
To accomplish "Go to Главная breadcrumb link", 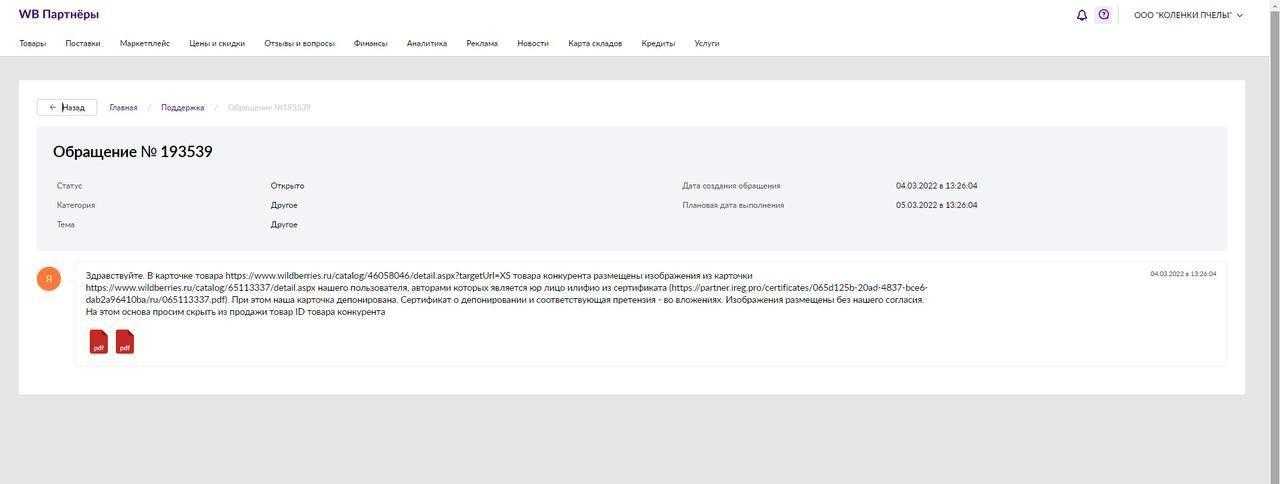I will point(123,108).
